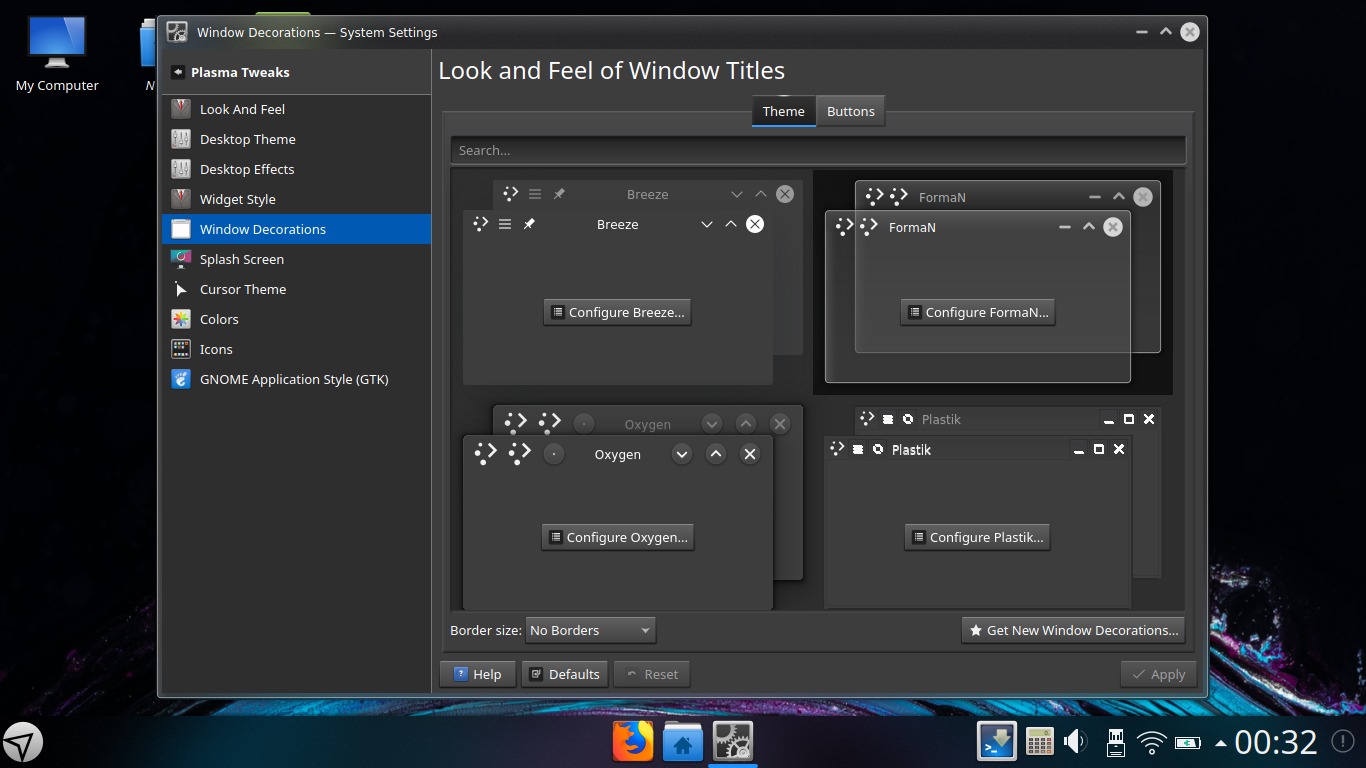The image size is (1366, 768).
Task: Click the application launcher in bottom-left corner
Action: (x=22, y=742)
